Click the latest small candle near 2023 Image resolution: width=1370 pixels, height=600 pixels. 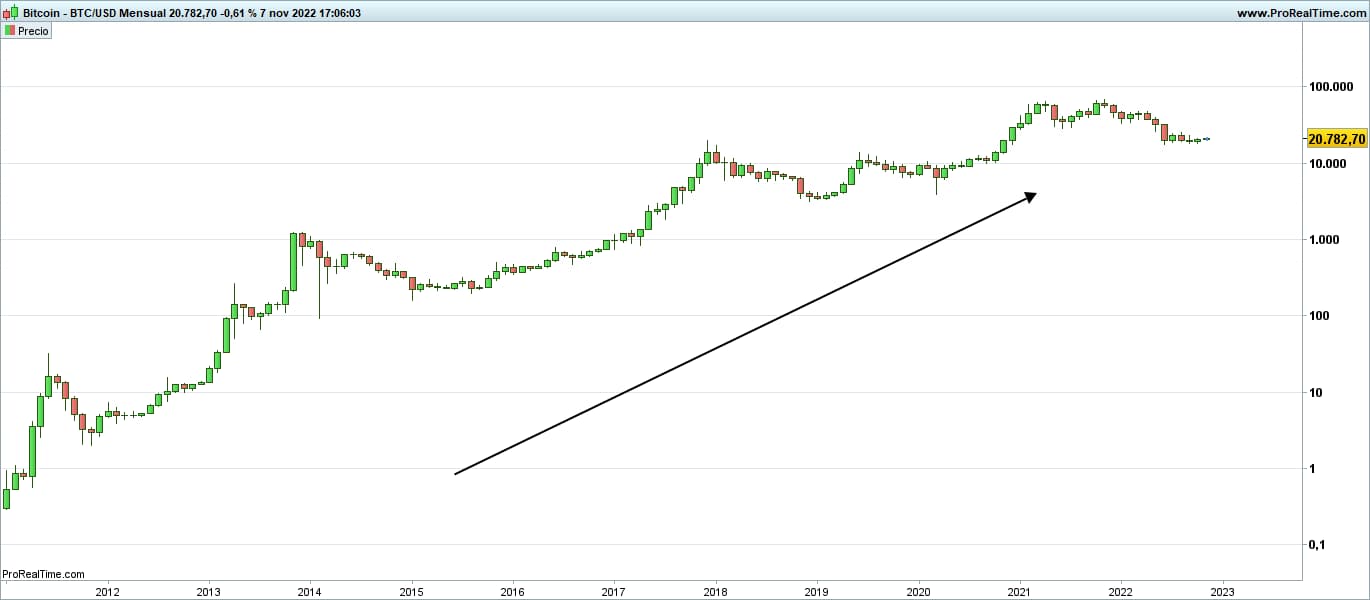1206,139
